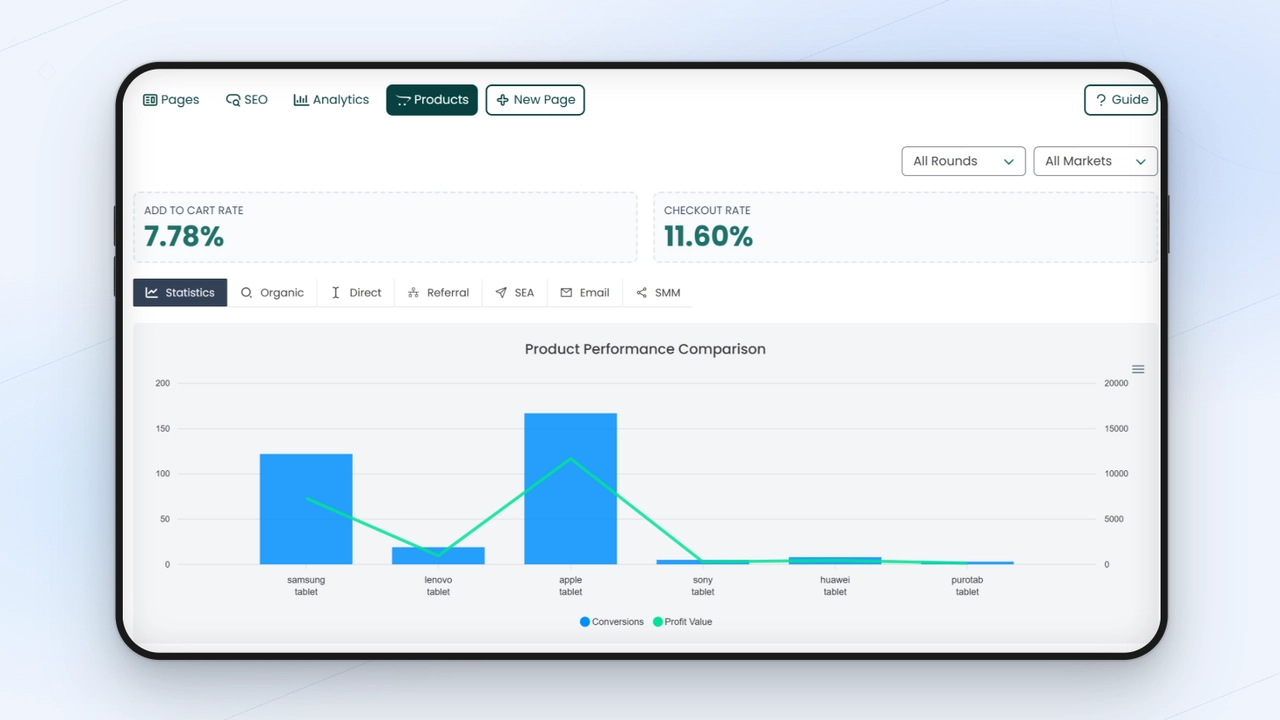The height and width of the screenshot is (720, 1280).
Task: Expand the All Markets dropdown
Action: [1095, 161]
